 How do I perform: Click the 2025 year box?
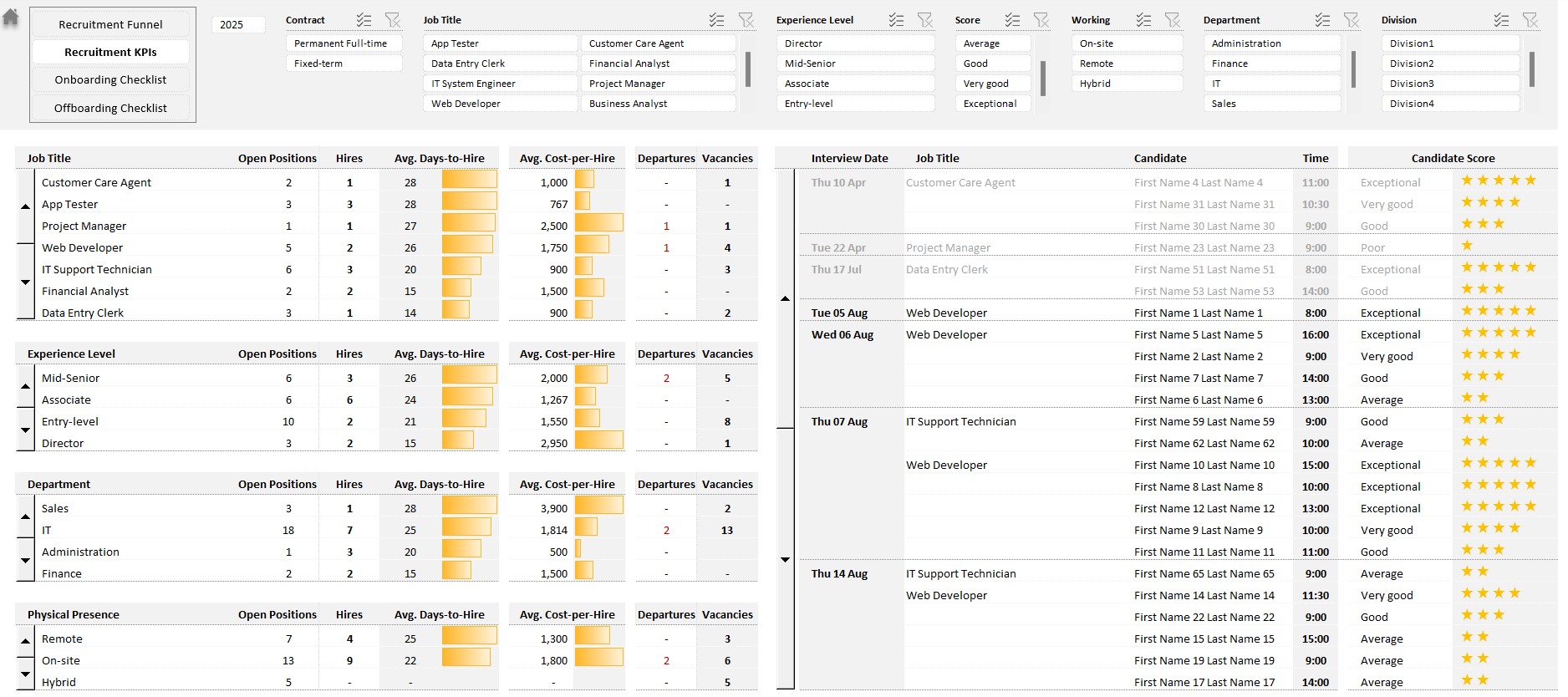tap(237, 24)
